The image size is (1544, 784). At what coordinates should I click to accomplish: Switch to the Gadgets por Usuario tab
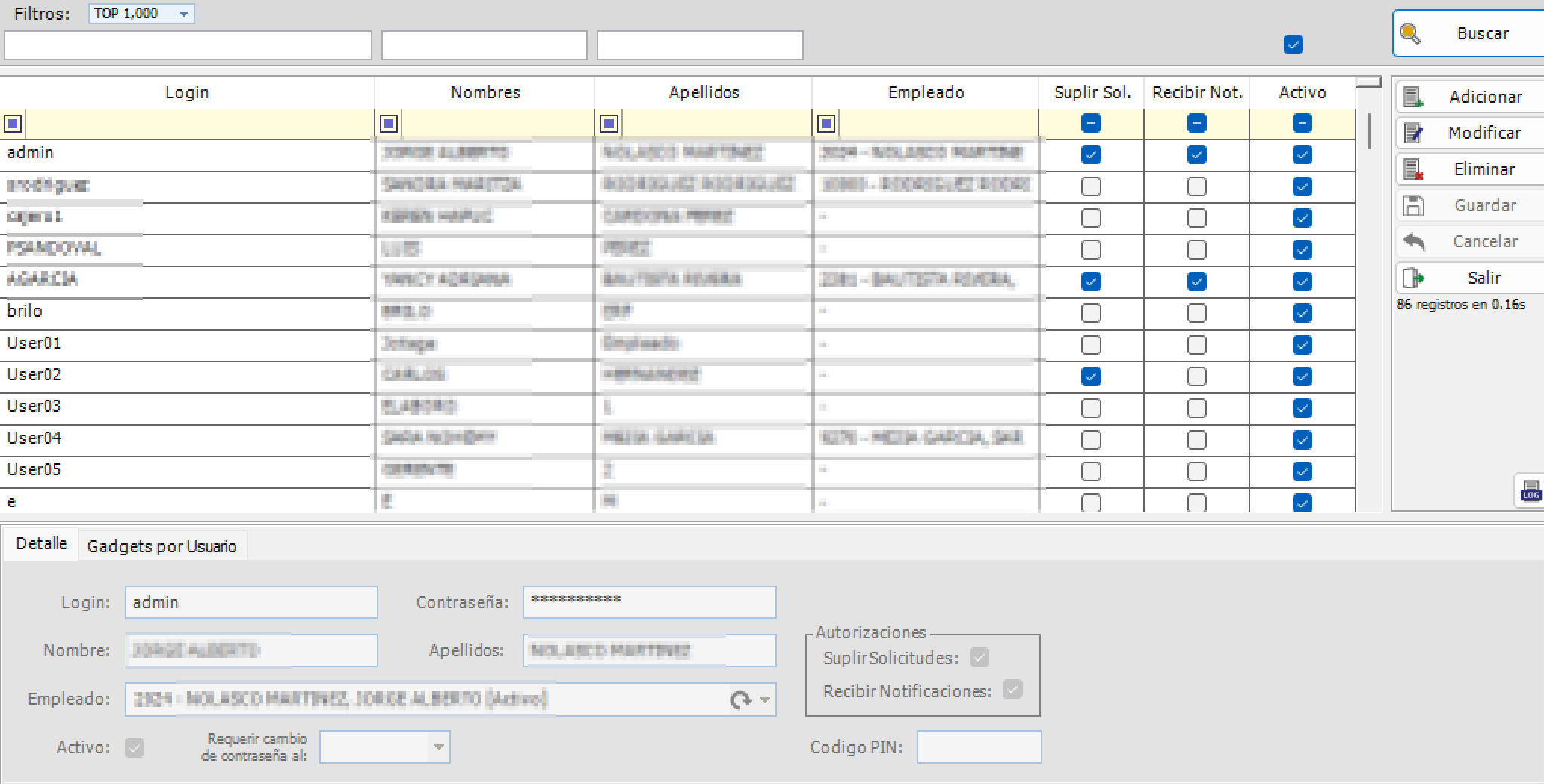point(162,545)
